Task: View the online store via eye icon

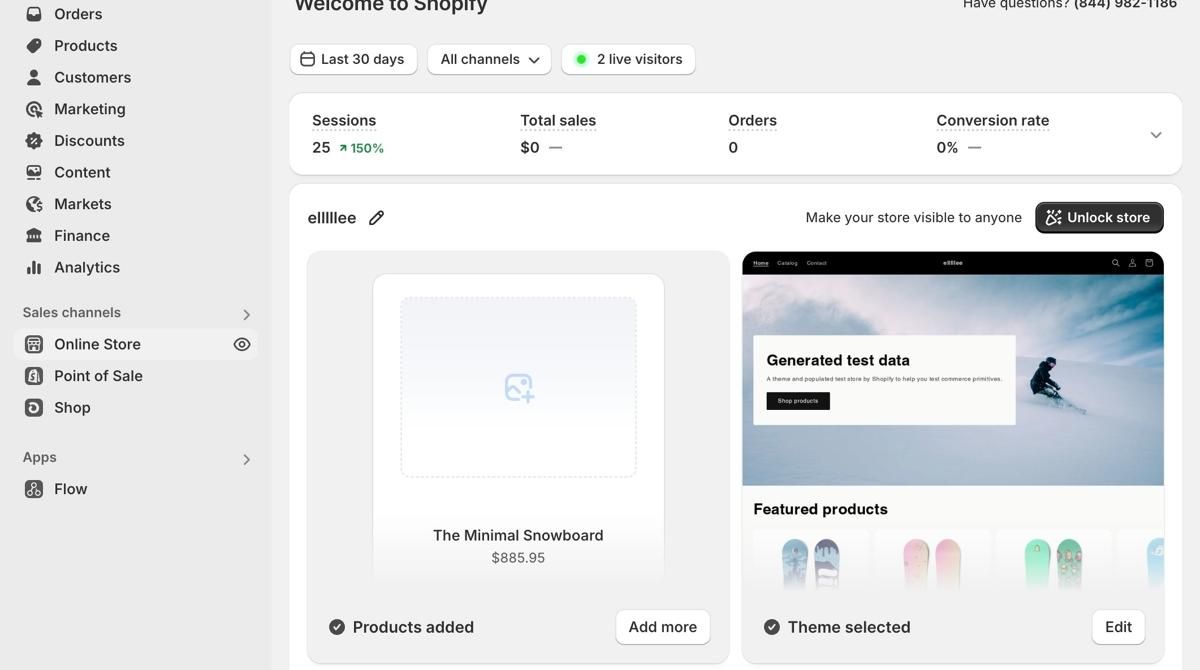Action: tap(242, 344)
